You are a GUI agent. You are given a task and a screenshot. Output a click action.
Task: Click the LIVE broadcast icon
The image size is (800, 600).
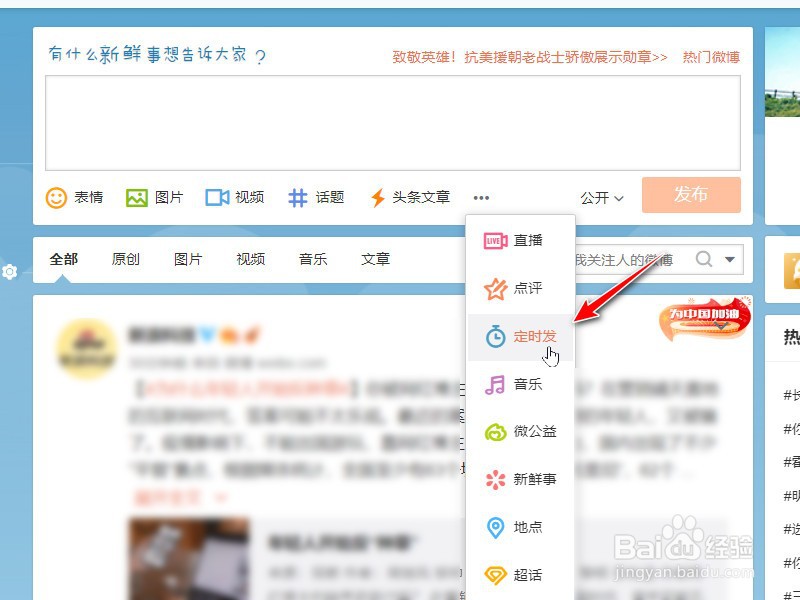495,240
